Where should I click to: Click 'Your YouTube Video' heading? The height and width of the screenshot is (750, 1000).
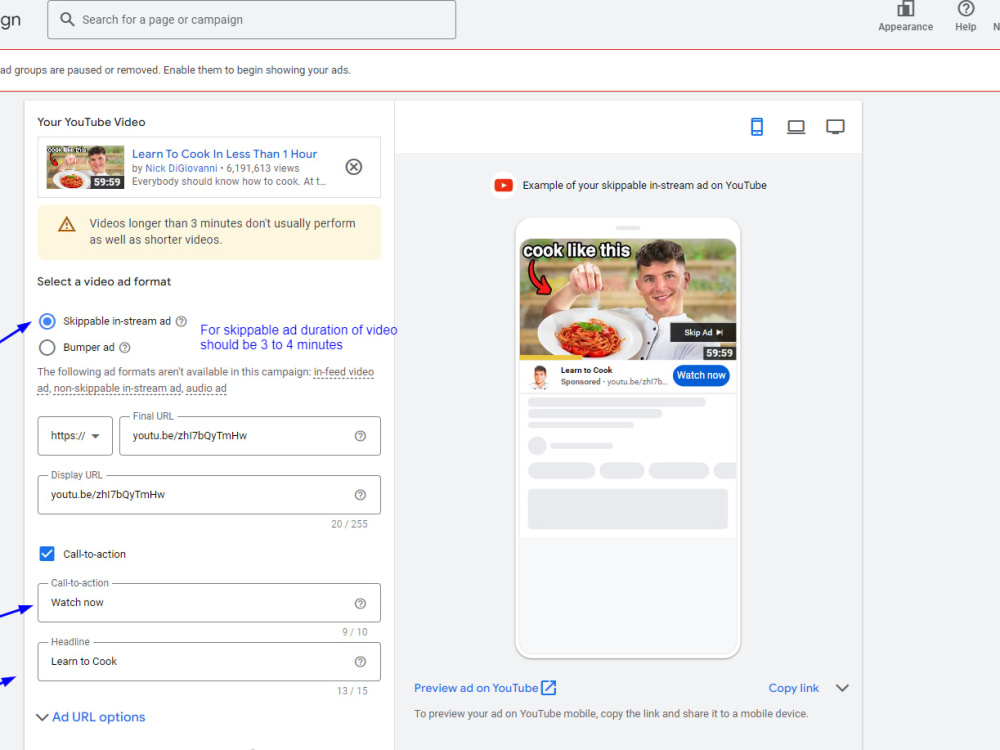[91, 122]
